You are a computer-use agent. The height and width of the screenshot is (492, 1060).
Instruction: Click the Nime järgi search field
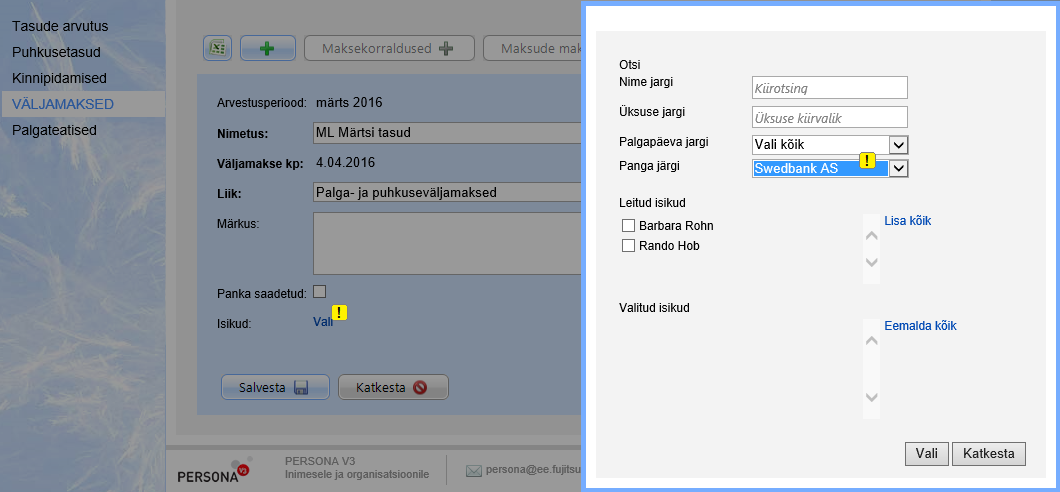coord(829,88)
